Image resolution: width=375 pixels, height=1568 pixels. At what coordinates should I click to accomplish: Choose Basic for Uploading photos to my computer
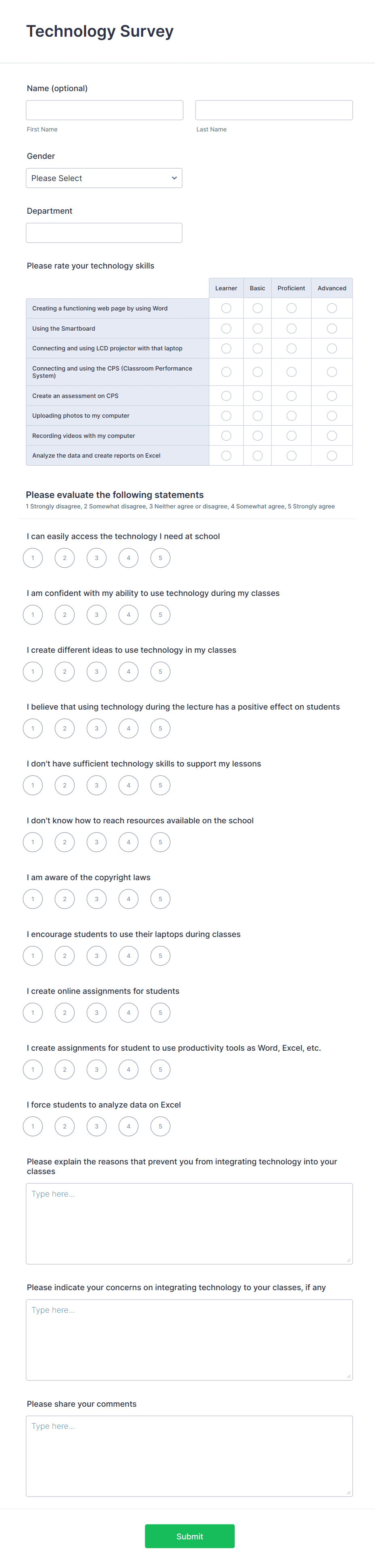tap(257, 415)
